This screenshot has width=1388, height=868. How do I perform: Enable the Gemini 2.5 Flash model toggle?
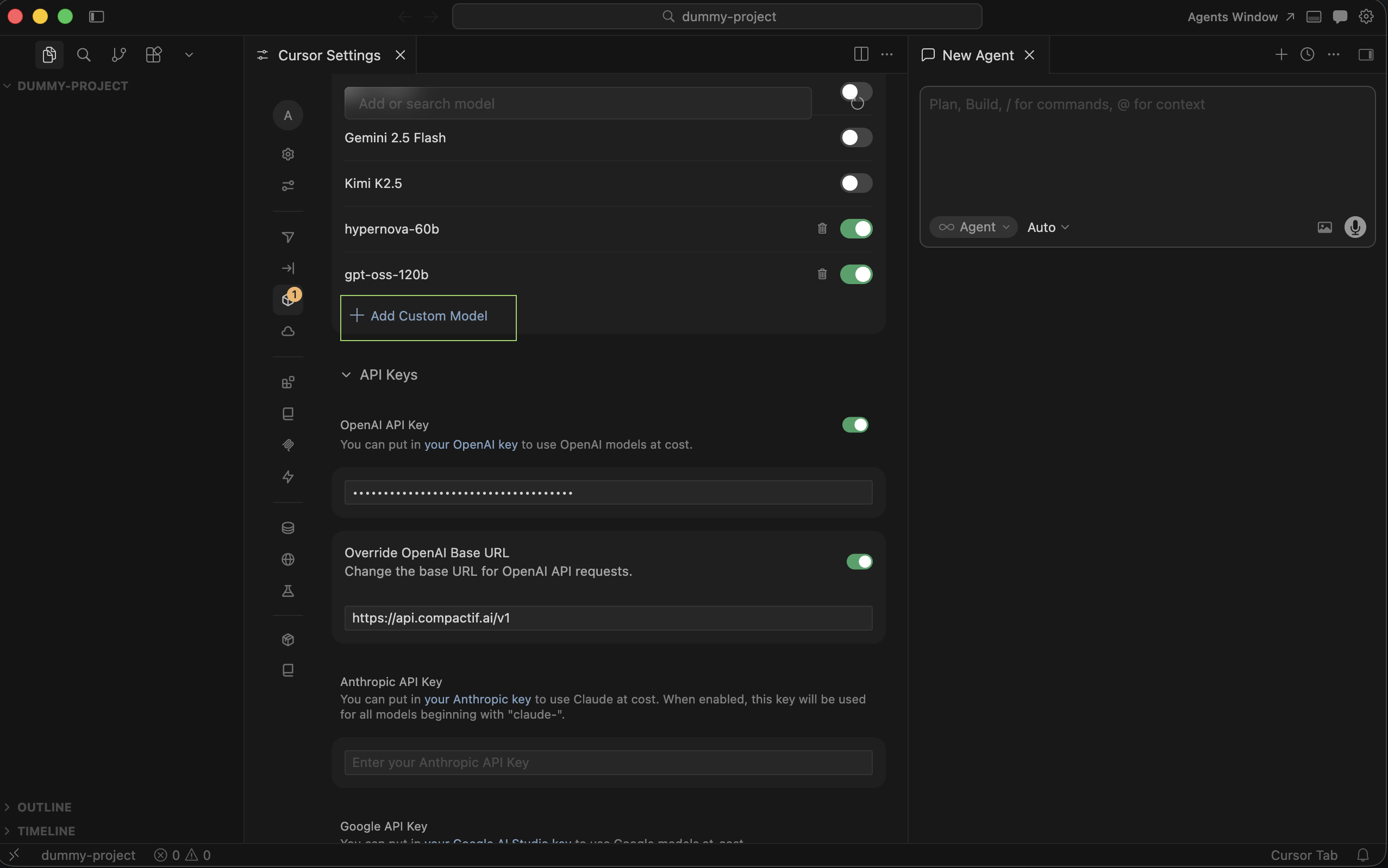[x=856, y=137]
